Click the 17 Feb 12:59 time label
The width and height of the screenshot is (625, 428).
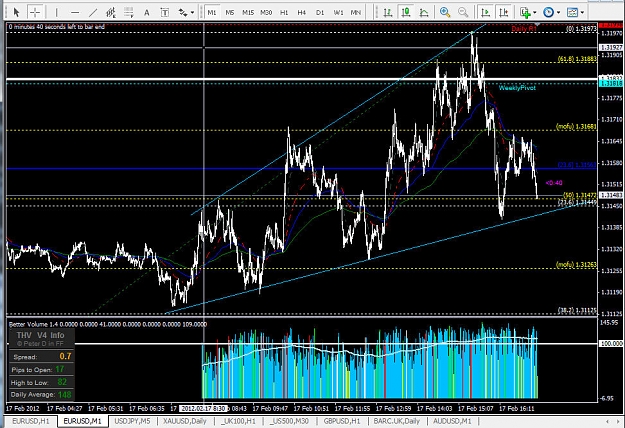[393, 408]
